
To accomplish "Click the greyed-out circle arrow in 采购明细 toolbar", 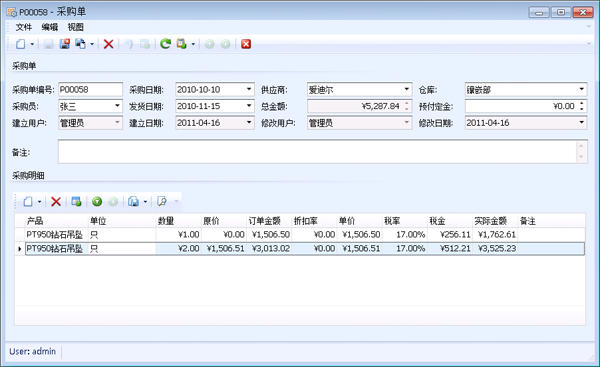I will (x=113, y=201).
